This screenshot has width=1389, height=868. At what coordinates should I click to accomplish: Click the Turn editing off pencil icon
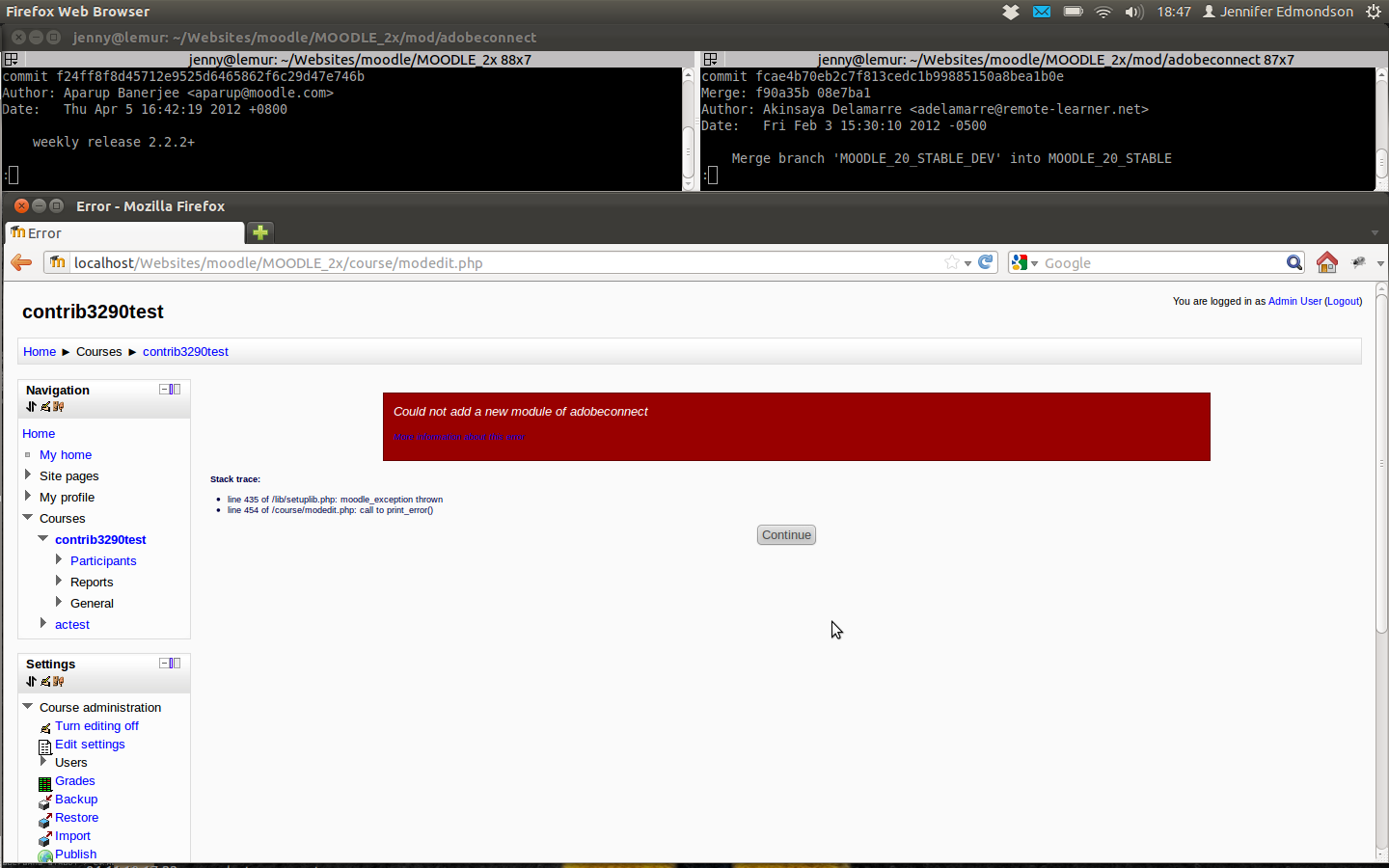[x=45, y=727]
